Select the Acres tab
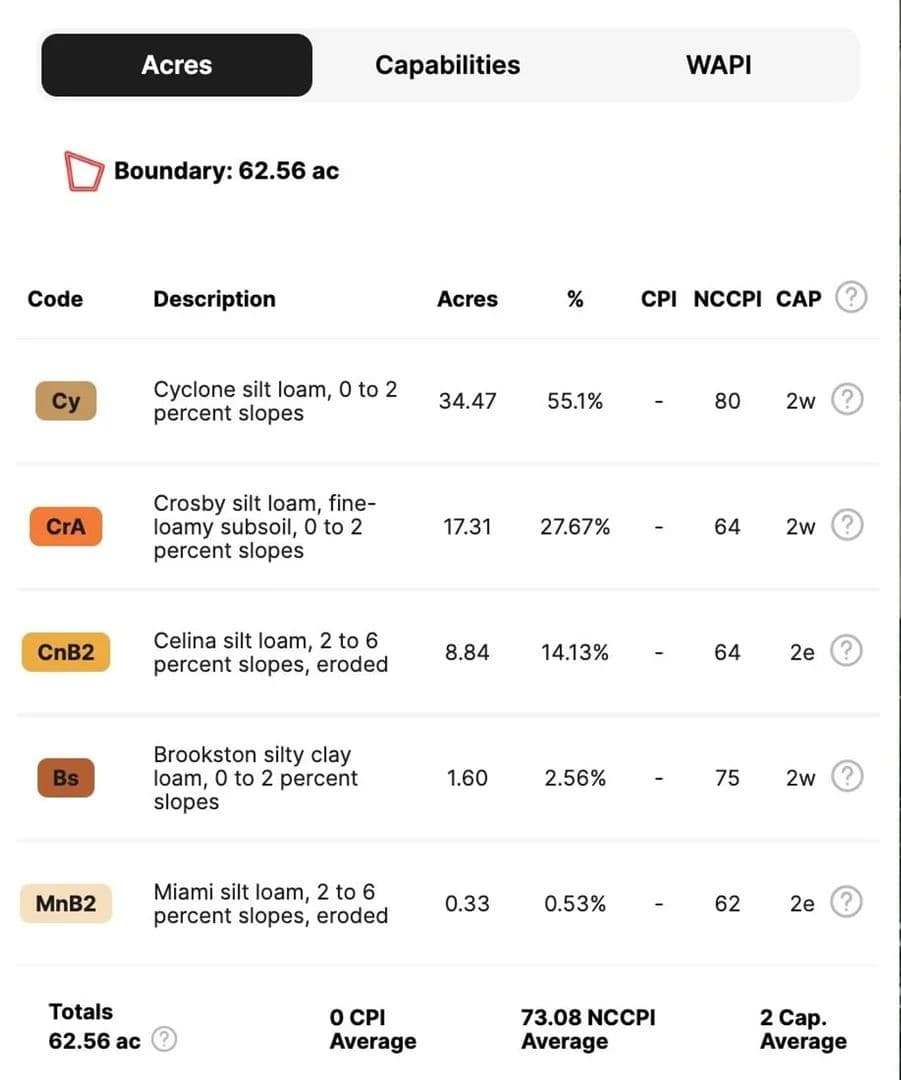Viewport: 901px width, 1080px height. coord(177,66)
